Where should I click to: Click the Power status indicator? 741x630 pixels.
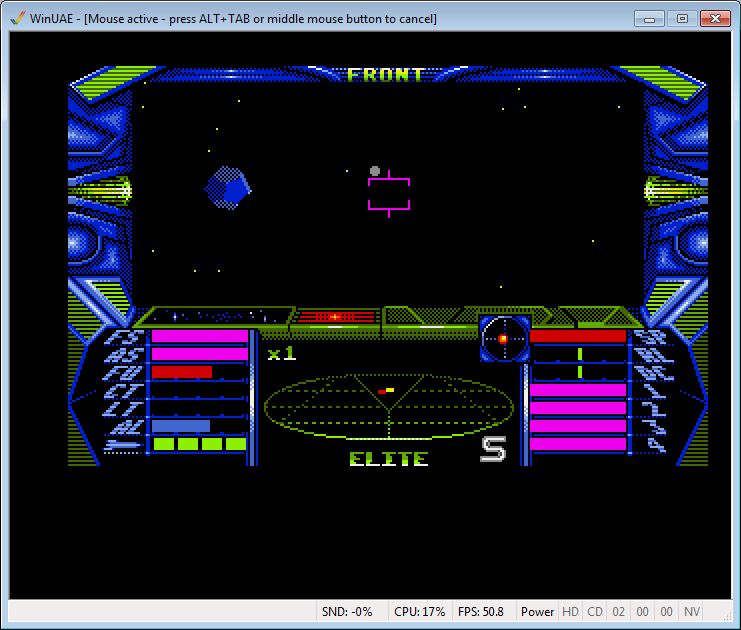click(x=537, y=612)
